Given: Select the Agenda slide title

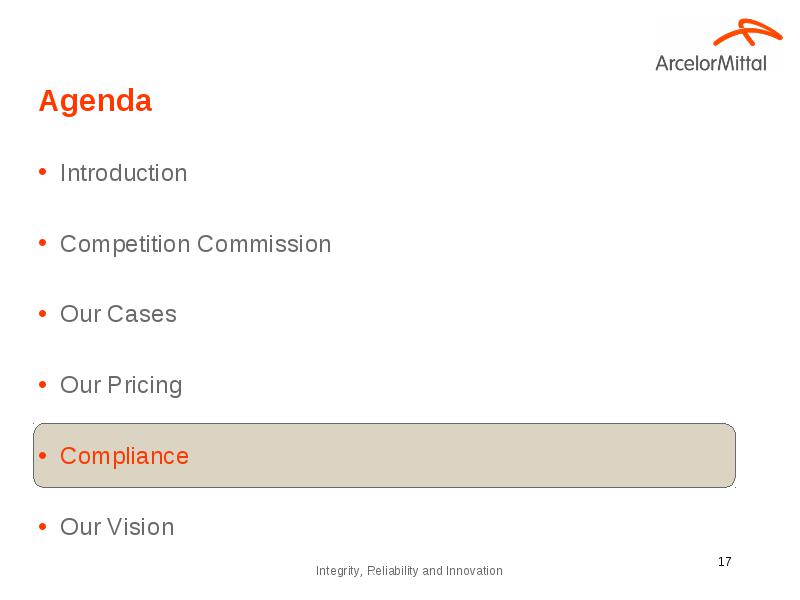Looking at the screenshot, I should coord(95,101).
